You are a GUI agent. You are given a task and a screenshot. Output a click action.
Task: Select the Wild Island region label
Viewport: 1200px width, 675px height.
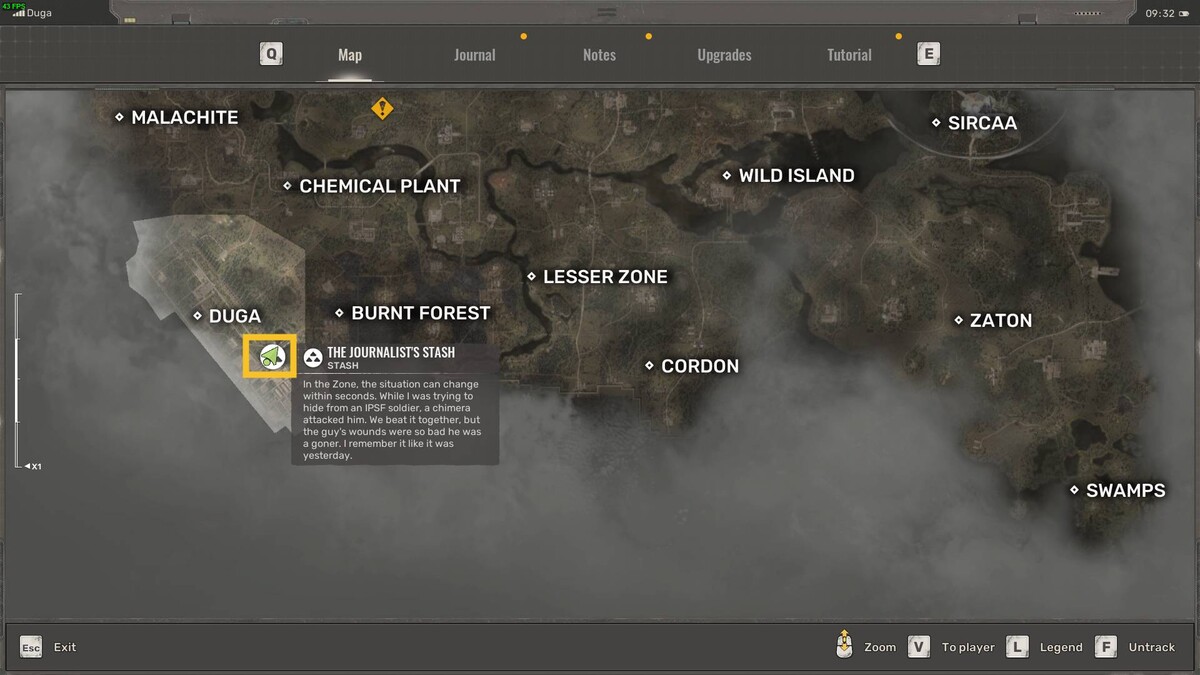pyautogui.click(x=797, y=175)
